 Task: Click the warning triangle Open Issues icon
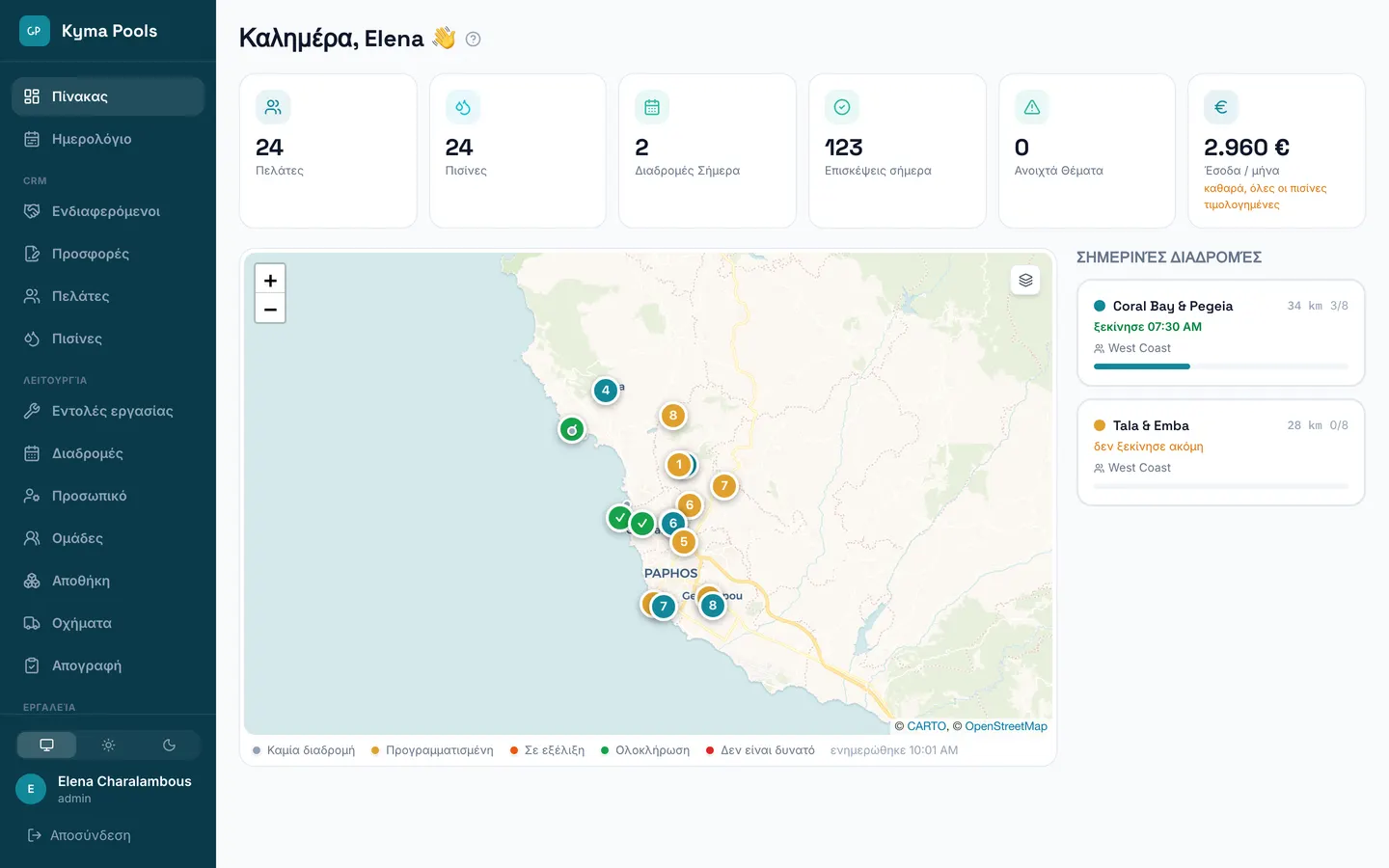pyautogui.click(x=1032, y=107)
